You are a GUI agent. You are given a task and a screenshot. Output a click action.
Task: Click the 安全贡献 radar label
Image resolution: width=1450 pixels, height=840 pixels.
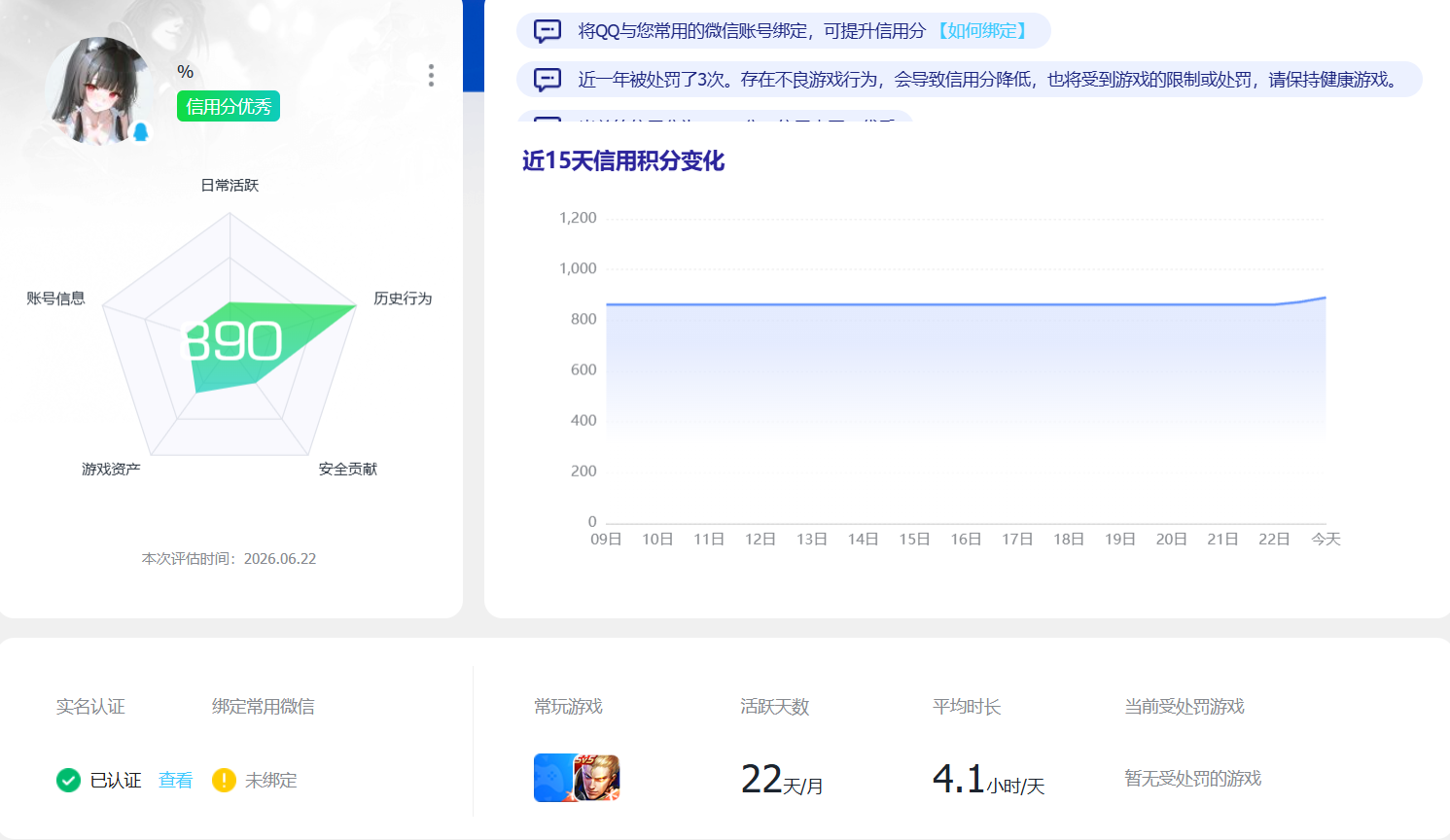348,469
